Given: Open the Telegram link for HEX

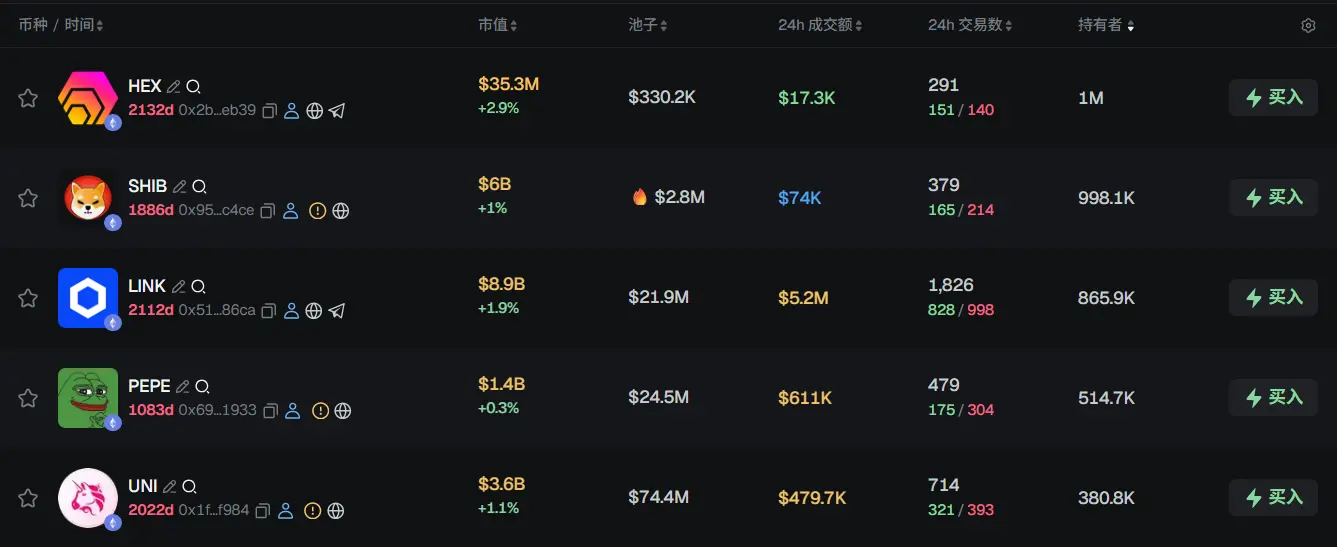Looking at the screenshot, I should (337, 111).
